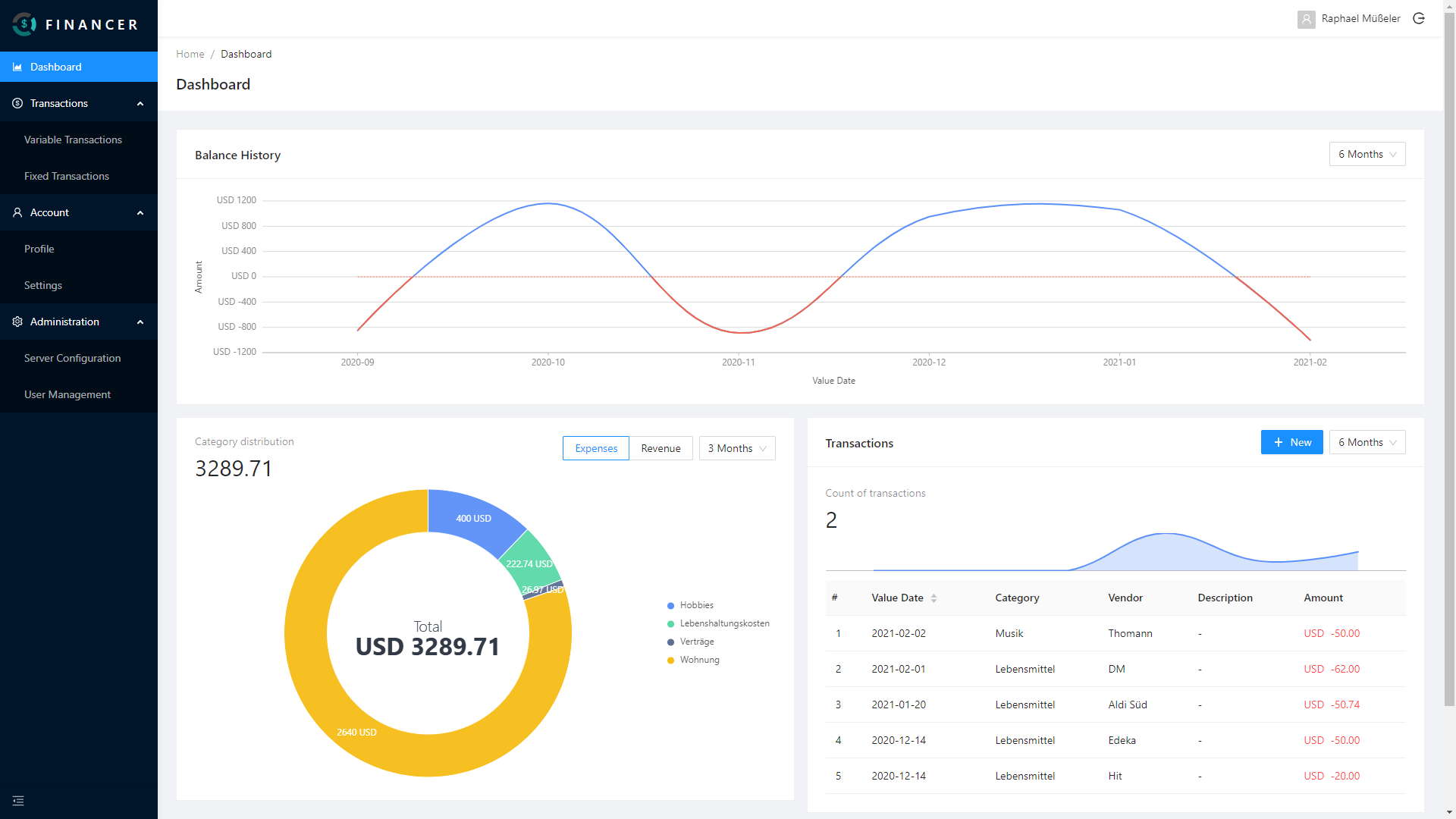Click the Home breadcrumb link
This screenshot has height=819, width=1456.
coord(190,54)
